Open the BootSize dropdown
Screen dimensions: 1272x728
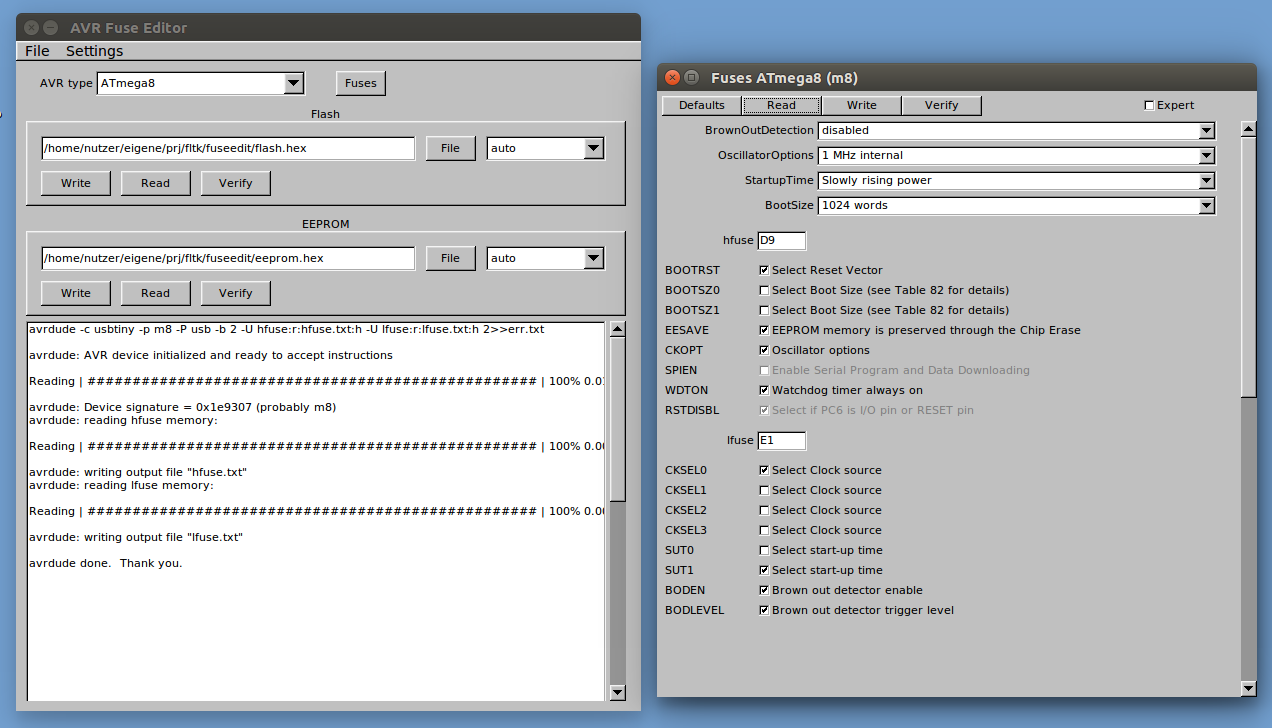(1017, 205)
